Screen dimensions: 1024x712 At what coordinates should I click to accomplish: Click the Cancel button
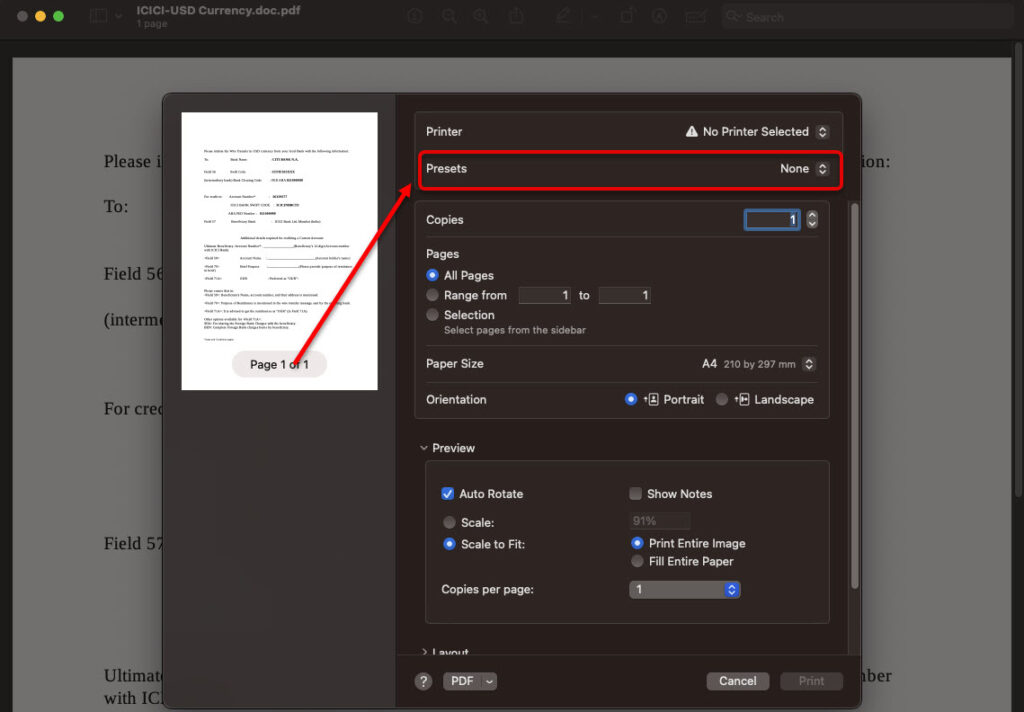(737, 681)
